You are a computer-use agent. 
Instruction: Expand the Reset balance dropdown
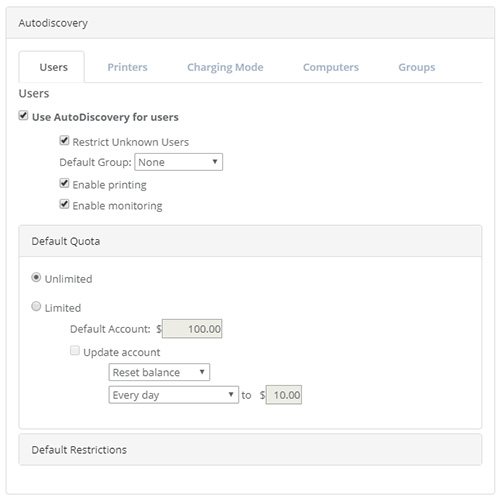(x=159, y=372)
